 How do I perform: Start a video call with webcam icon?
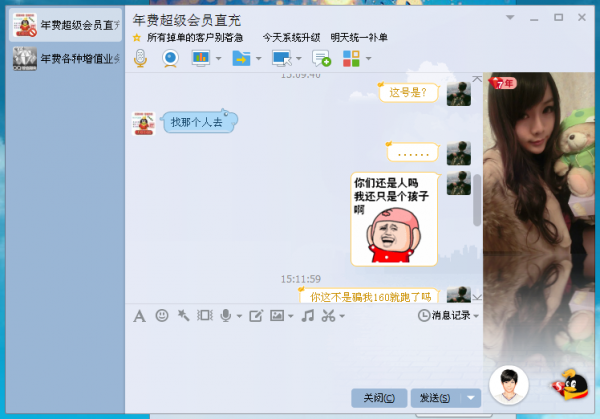click(x=170, y=59)
